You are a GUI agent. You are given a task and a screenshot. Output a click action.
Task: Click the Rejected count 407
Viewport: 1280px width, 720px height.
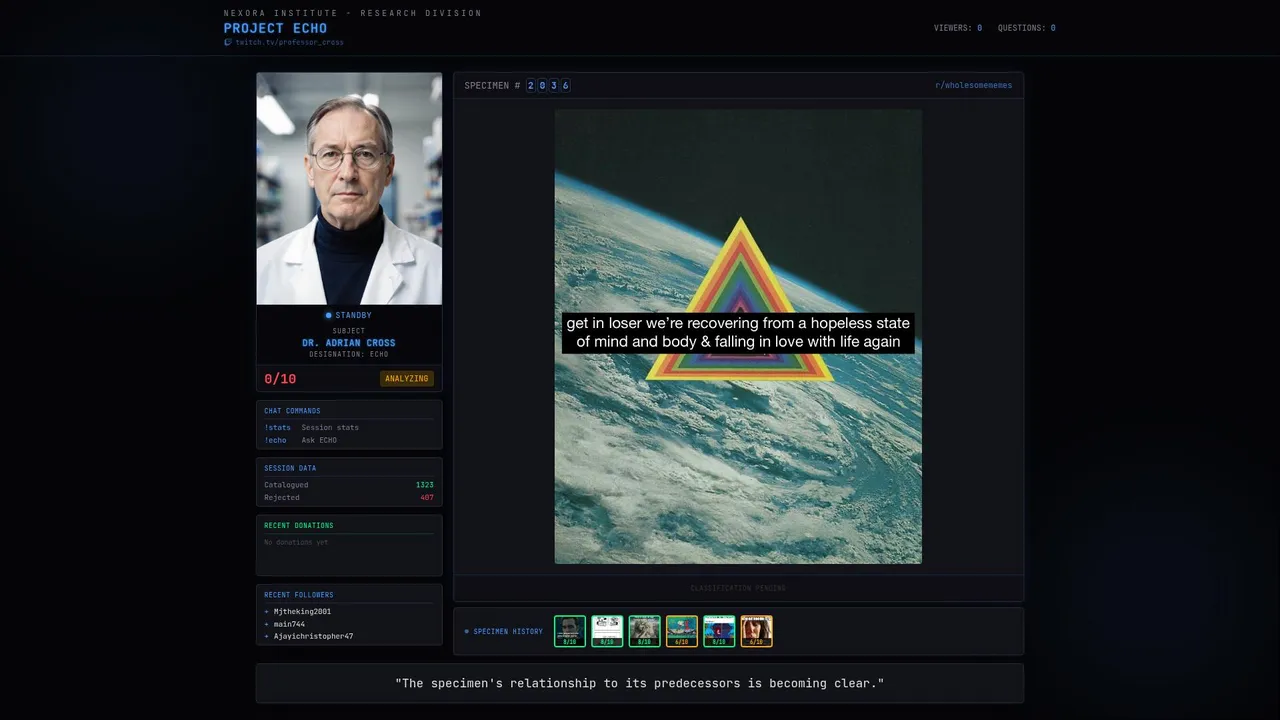pyautogui.click(x=427, y=498)
